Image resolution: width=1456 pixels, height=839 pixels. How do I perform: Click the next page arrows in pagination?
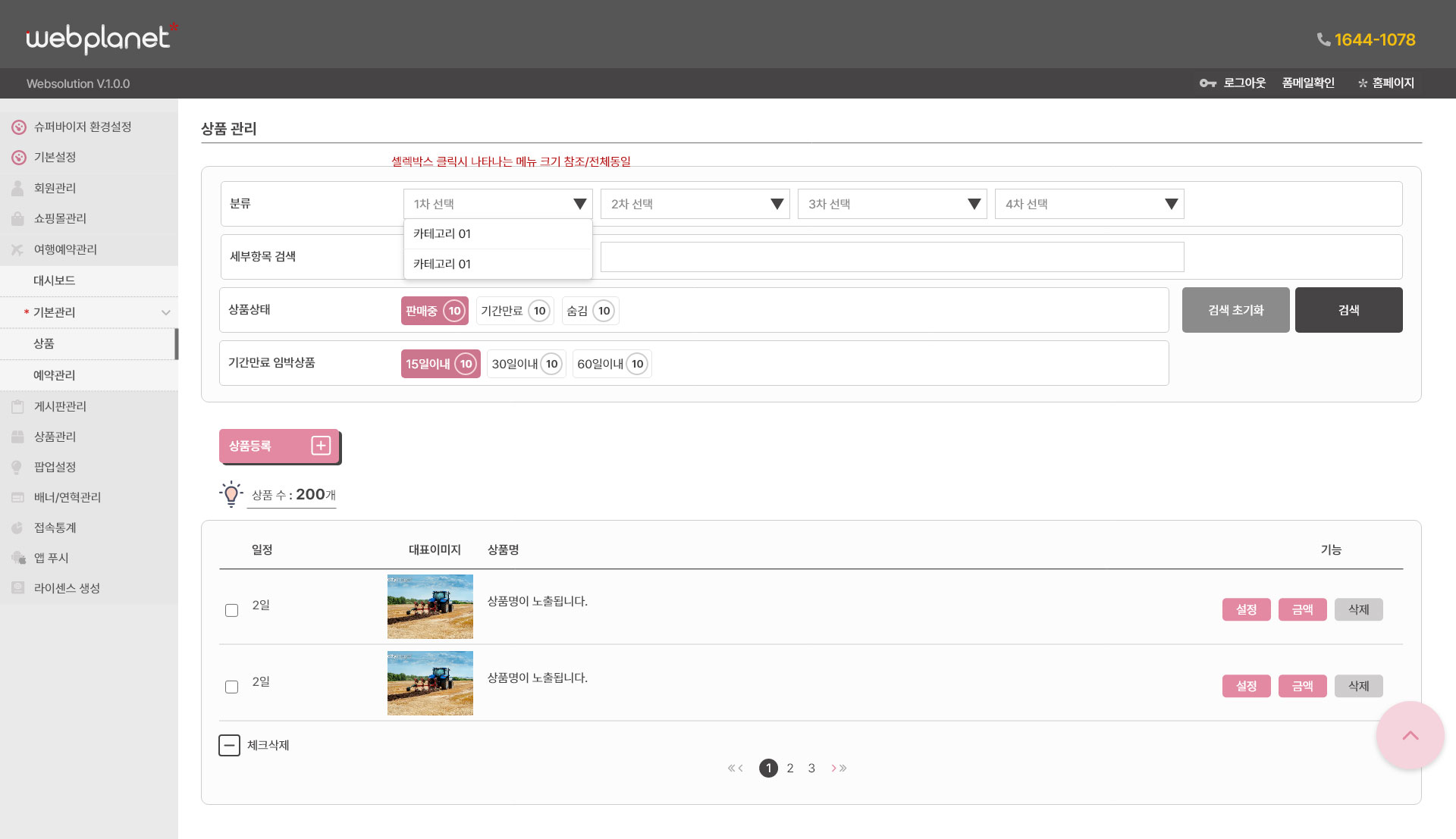click(839, 768)
